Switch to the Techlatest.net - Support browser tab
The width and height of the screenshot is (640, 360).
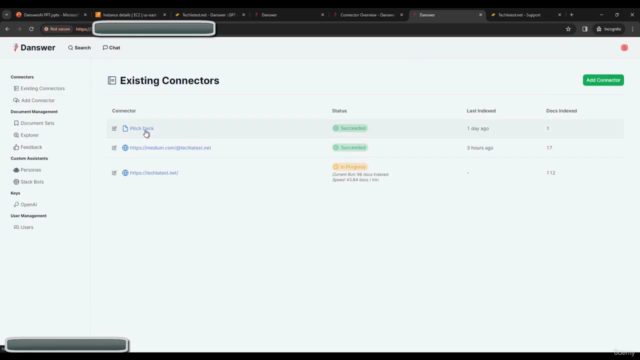525,15
